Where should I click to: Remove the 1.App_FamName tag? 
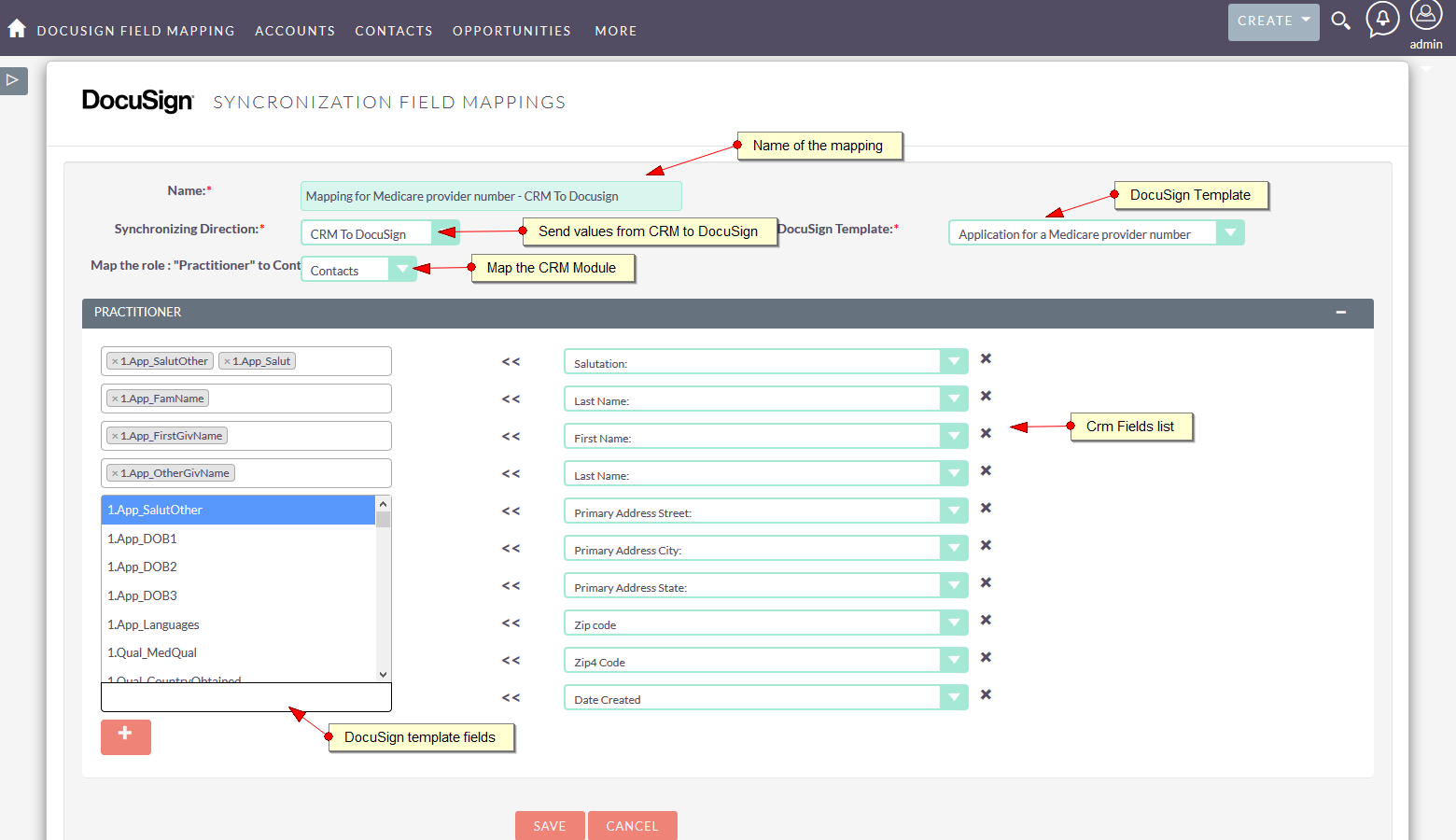[x=115, y=399]
